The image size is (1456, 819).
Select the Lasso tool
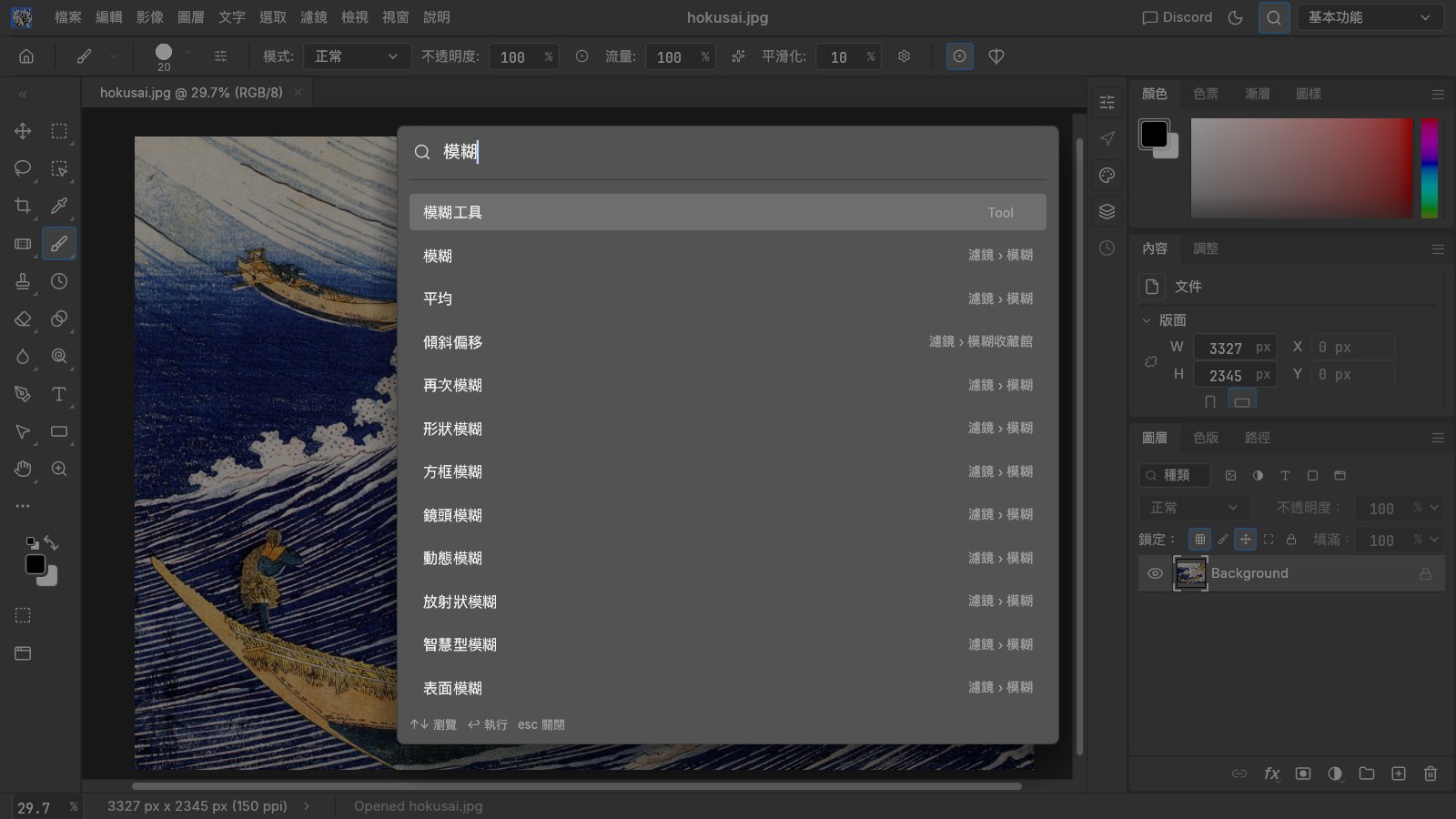[23, 168]
